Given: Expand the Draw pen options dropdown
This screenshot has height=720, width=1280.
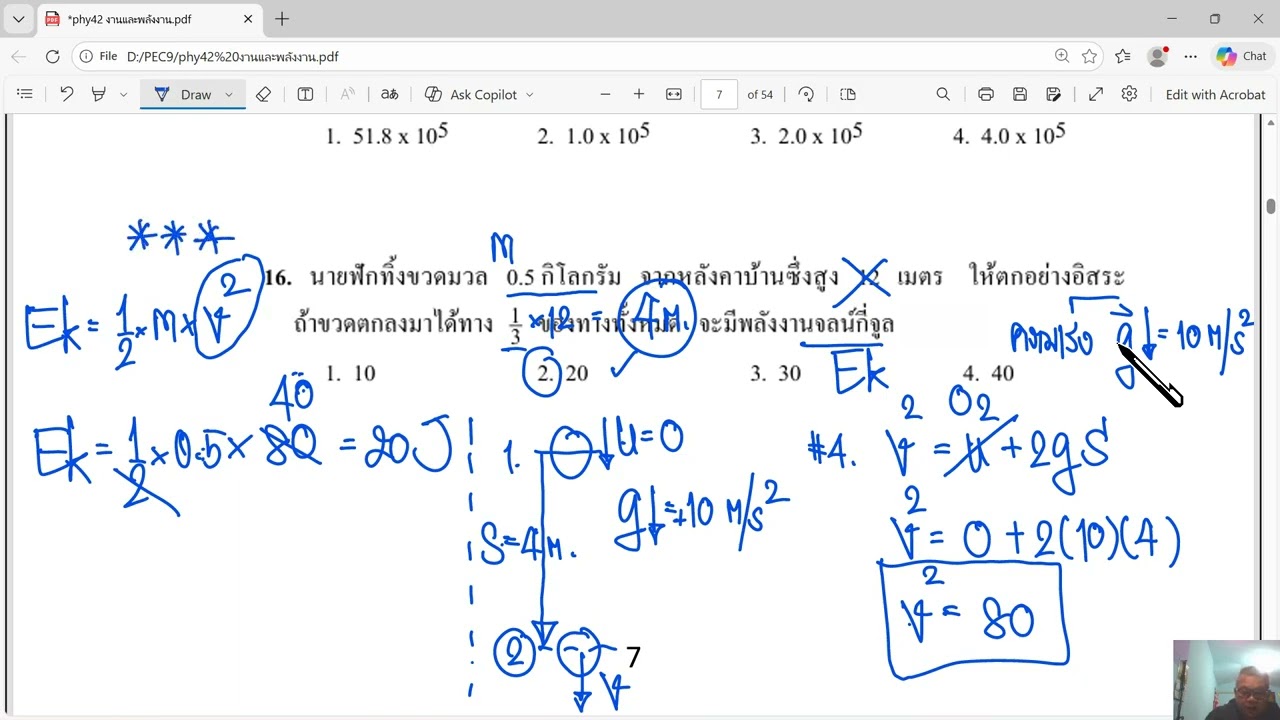Looking at the screenshot, I should click(x=229, y=94).
